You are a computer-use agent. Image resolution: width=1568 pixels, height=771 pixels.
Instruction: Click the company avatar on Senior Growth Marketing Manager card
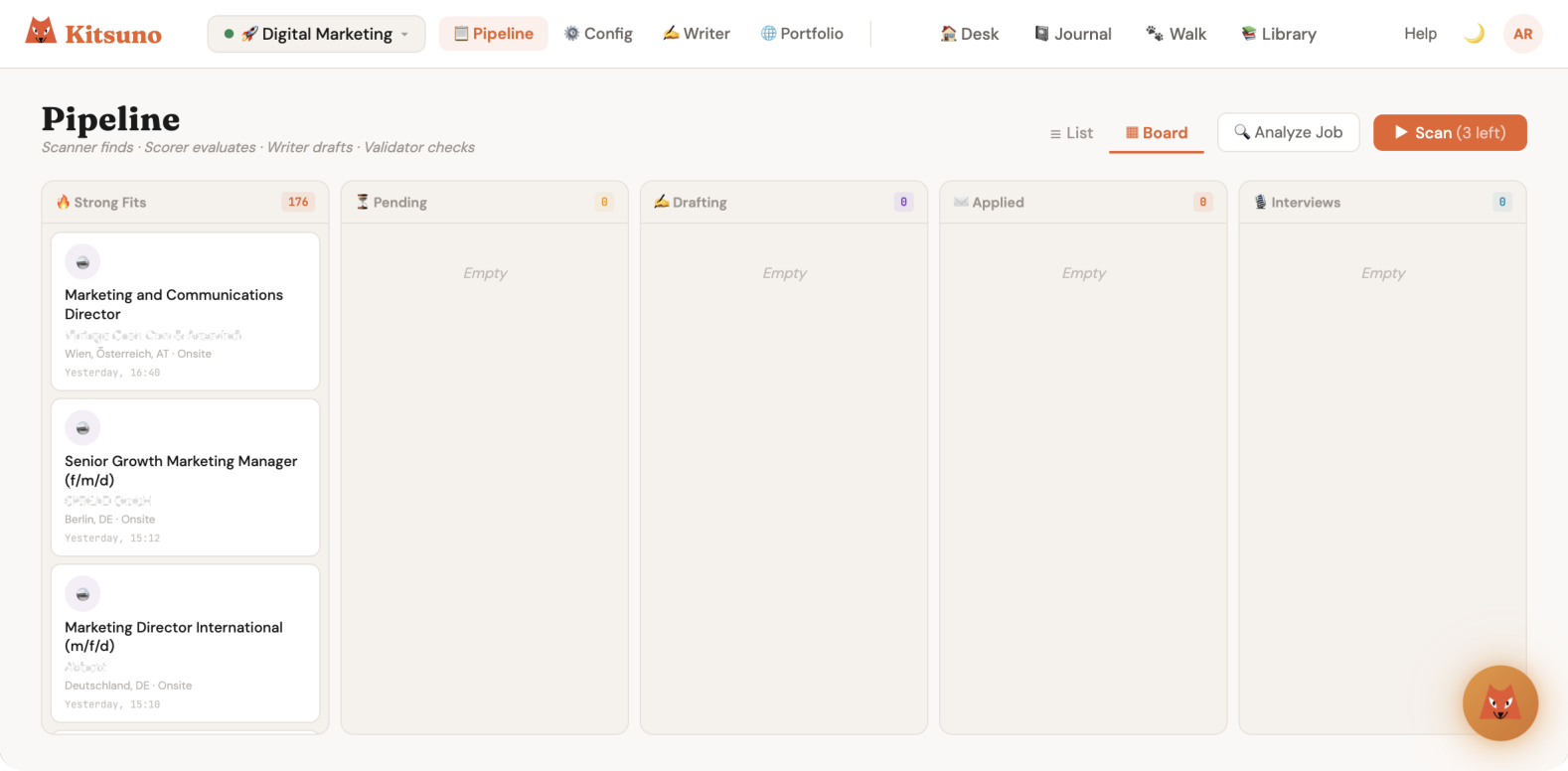[x=82, y=428]
